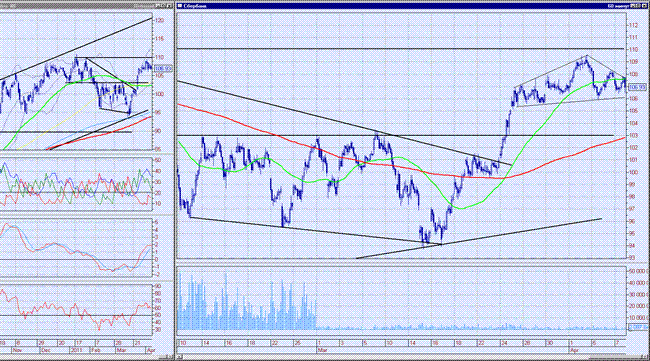The image size is (650, 361).
Task: Click the Mar label on main chart date axis
Action: [x=323, y=350]
